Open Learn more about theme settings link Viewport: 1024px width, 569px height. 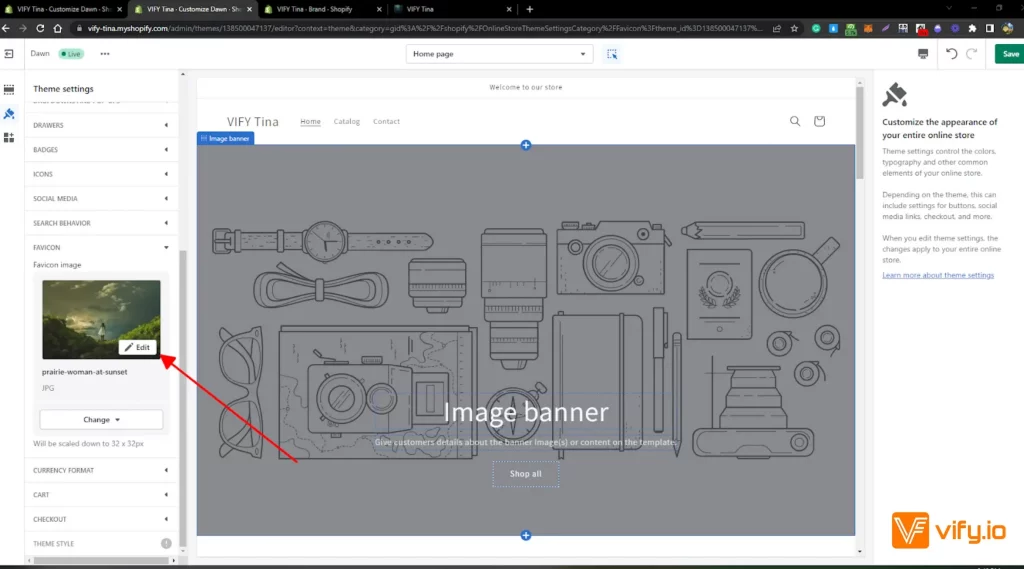pos(937,275)
